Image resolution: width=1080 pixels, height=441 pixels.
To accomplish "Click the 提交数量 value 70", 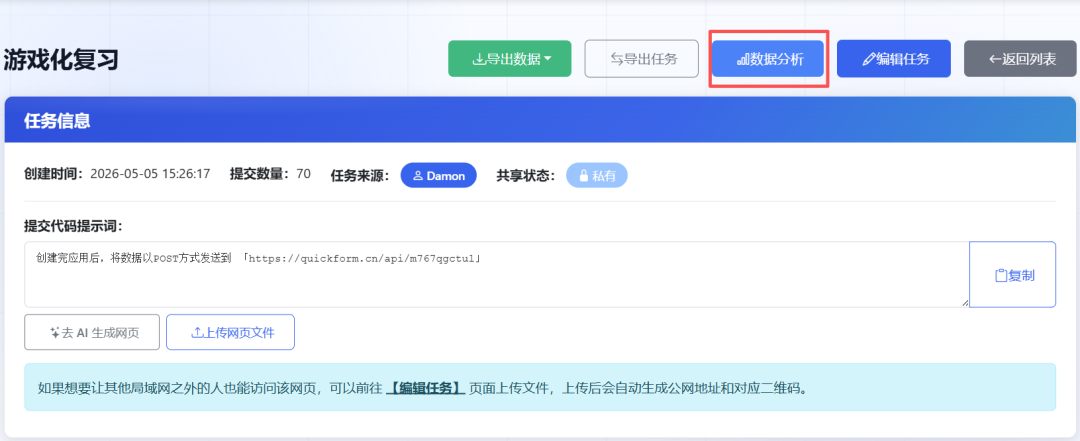I will [303, 174].
